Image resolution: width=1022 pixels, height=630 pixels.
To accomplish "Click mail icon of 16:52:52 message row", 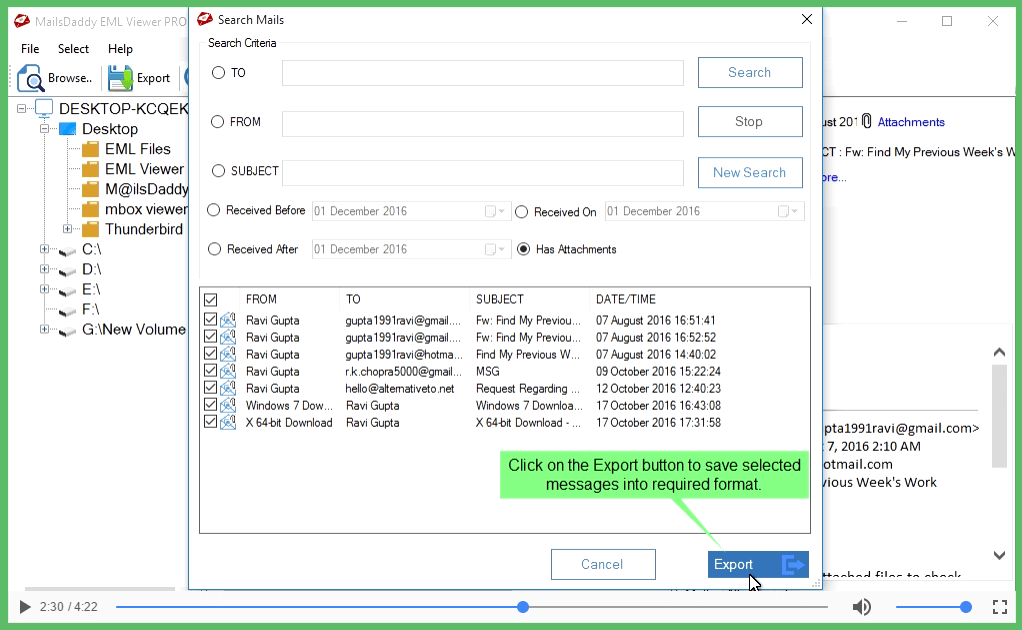I will coord(227,337).
